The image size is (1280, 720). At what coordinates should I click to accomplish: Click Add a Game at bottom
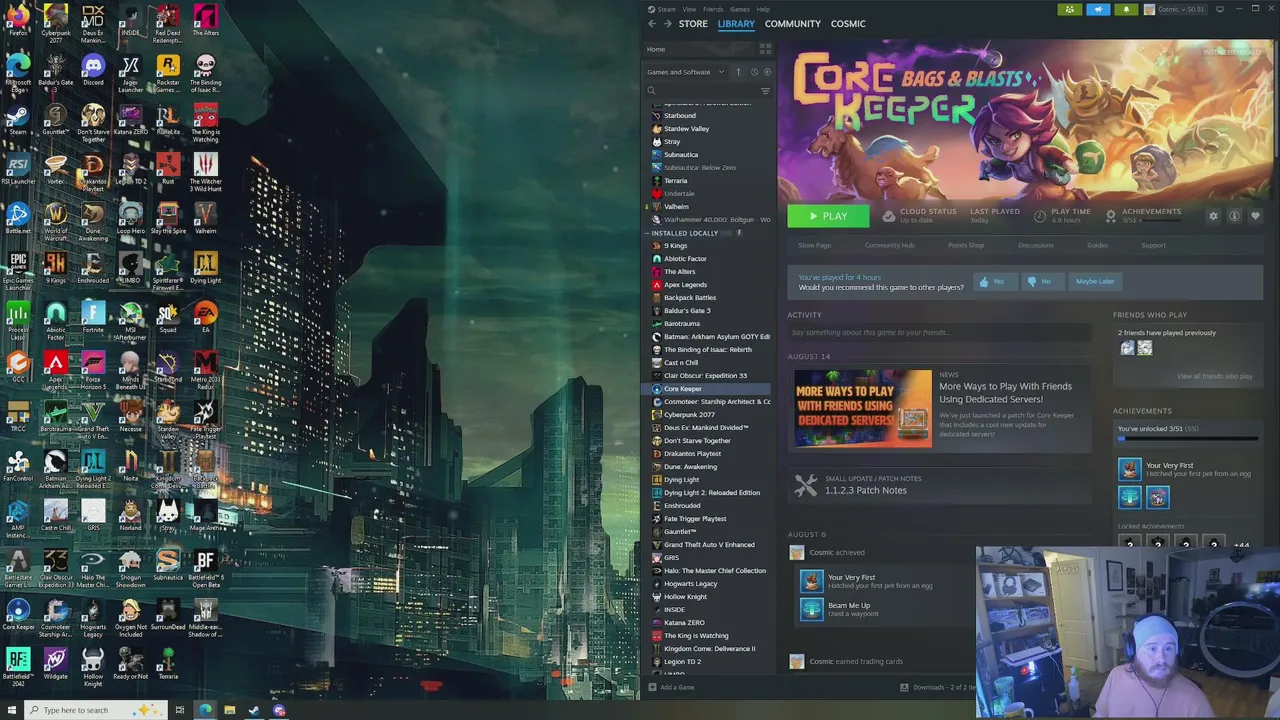671,687
